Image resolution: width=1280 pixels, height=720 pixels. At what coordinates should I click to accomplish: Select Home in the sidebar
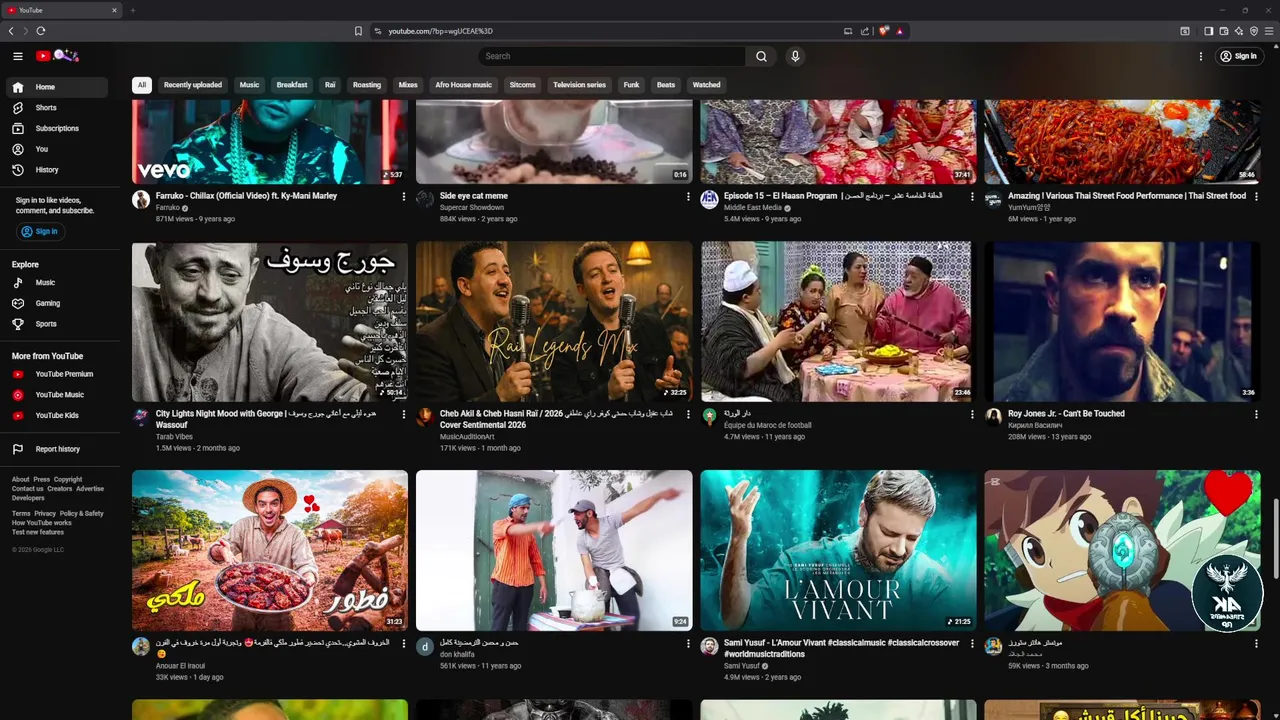click(x=57, y=87)
